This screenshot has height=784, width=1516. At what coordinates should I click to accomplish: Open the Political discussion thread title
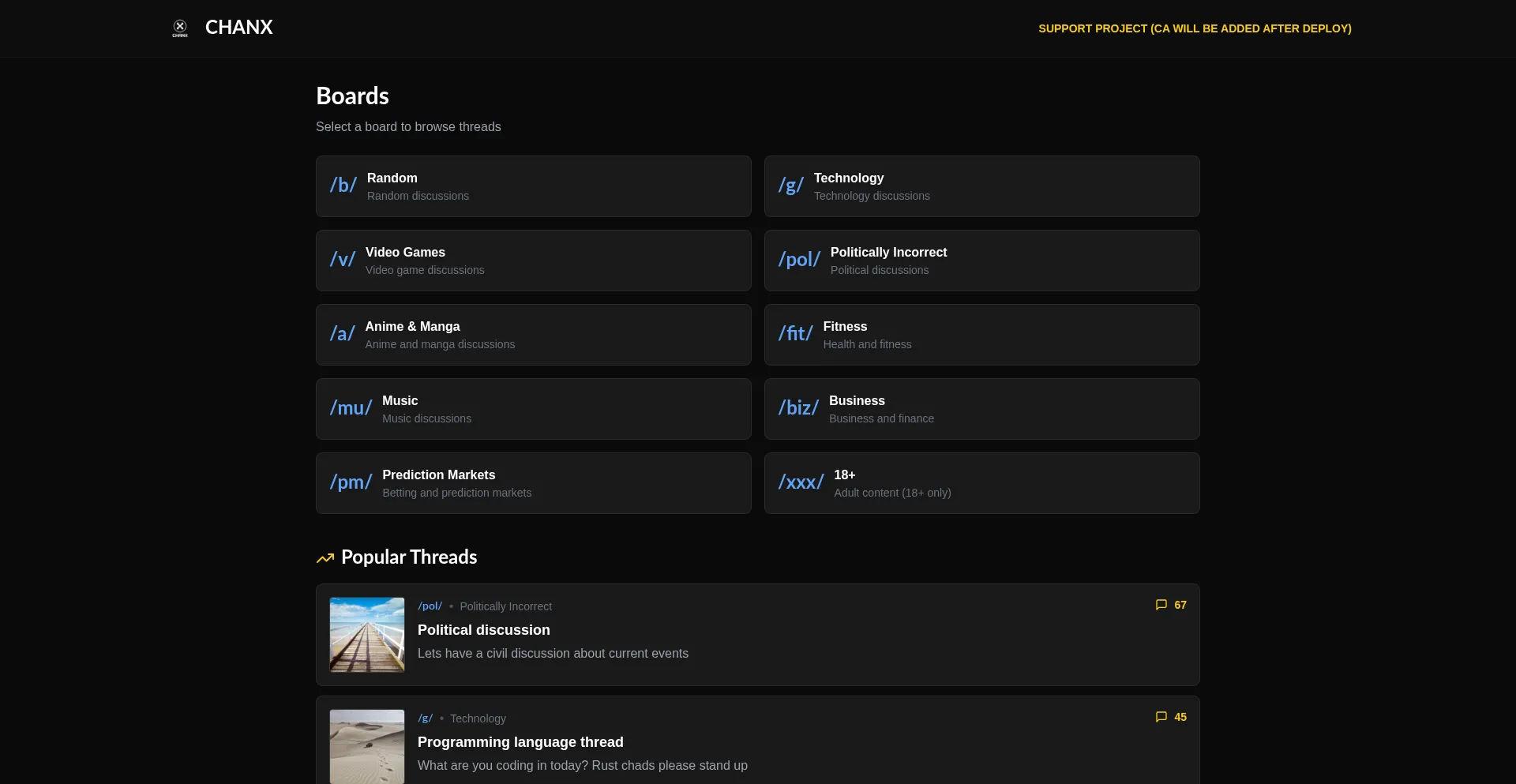tap(483, 630)
